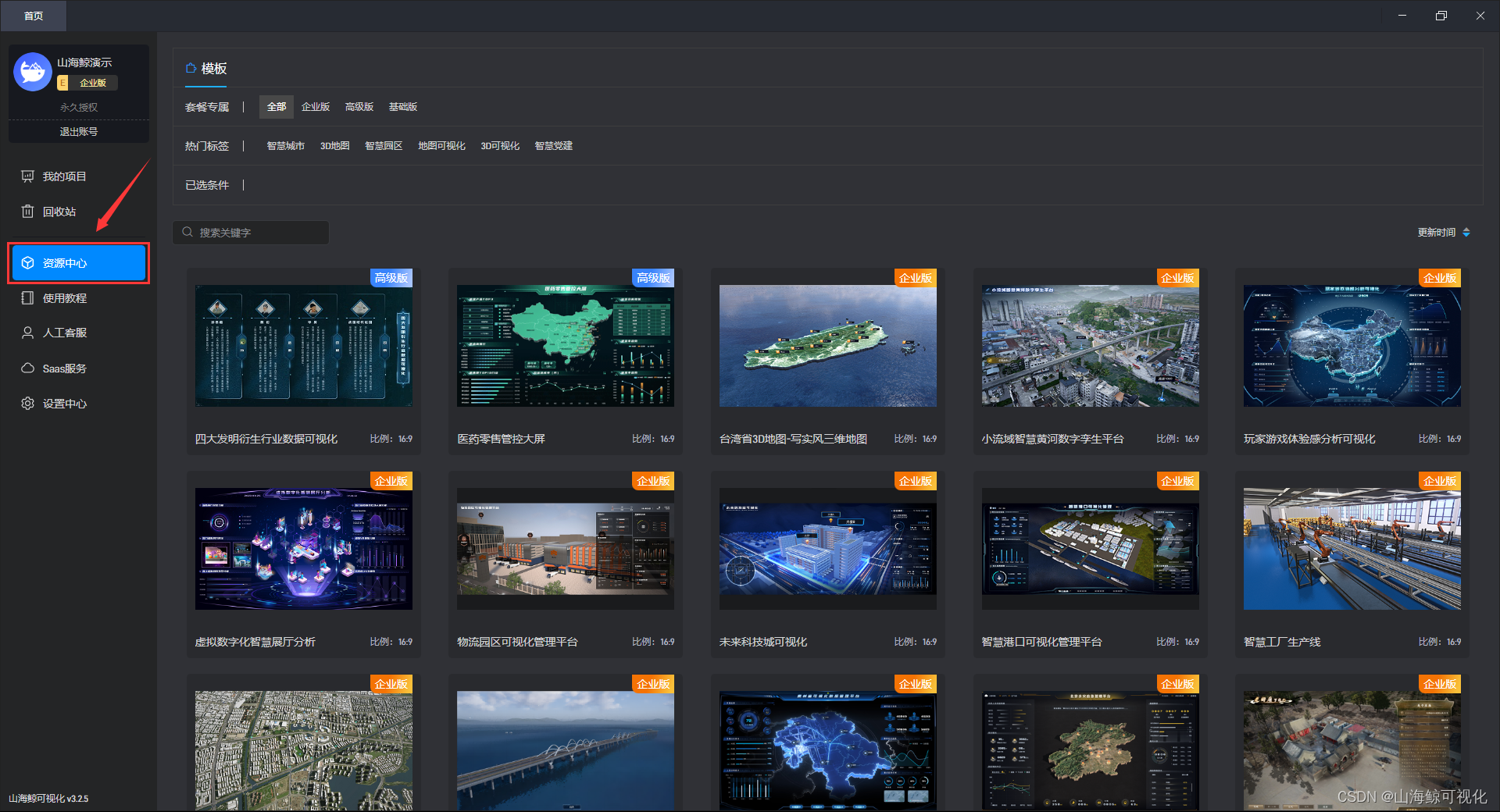Select the 3D地图 hot tag
Viewport: 1500px width, 812px height.
pos(334,146)
